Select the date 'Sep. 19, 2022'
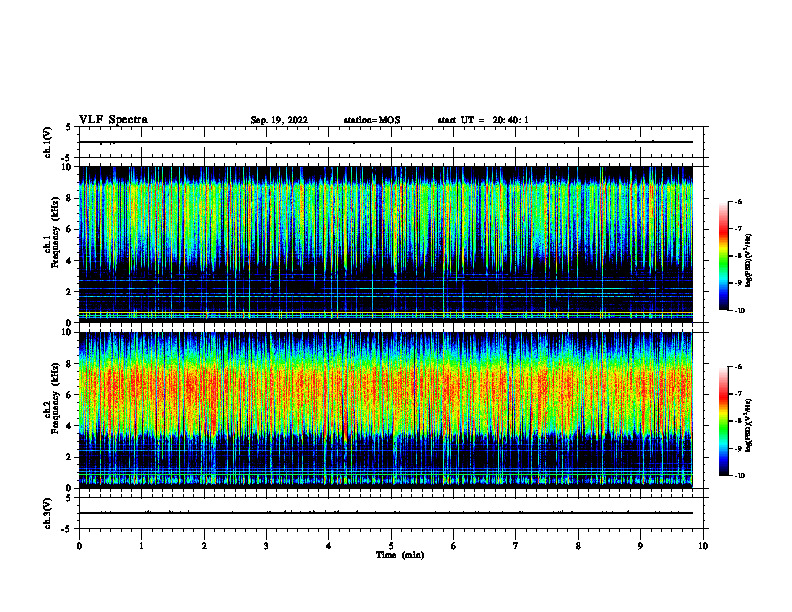This screenshot has width=792, height=612. click(x=279, y=120)
